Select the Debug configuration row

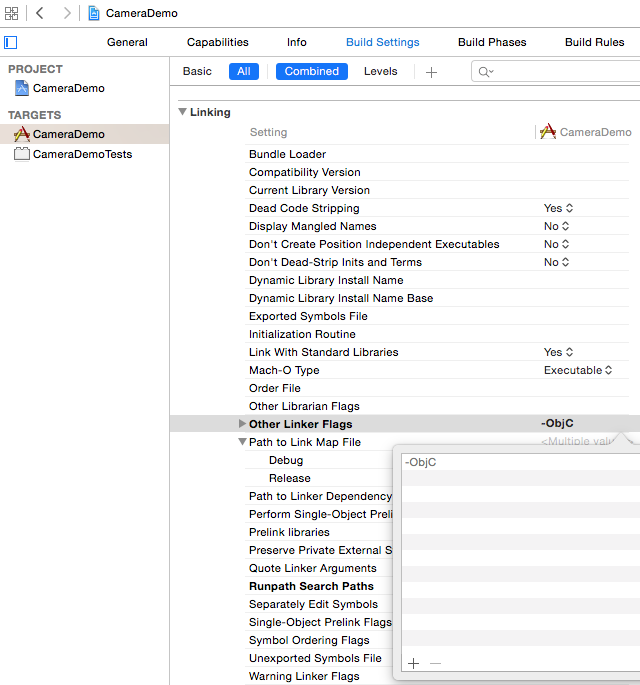286,460
